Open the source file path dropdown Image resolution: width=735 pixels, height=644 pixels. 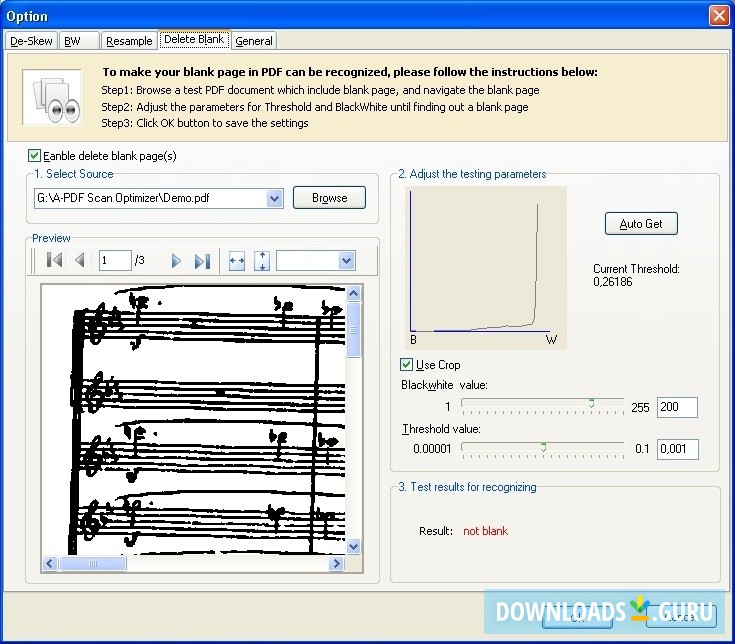tap(275, 198)
